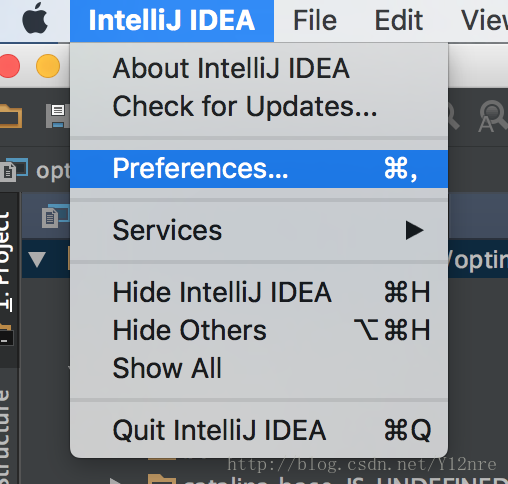The image size is (508, 484).
Task: Click the Open folder icon in toolbar
Action: coord(11,116)
